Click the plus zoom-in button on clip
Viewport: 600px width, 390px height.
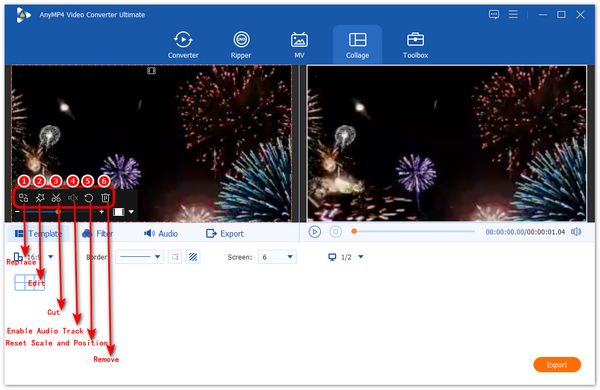(101, 212)
